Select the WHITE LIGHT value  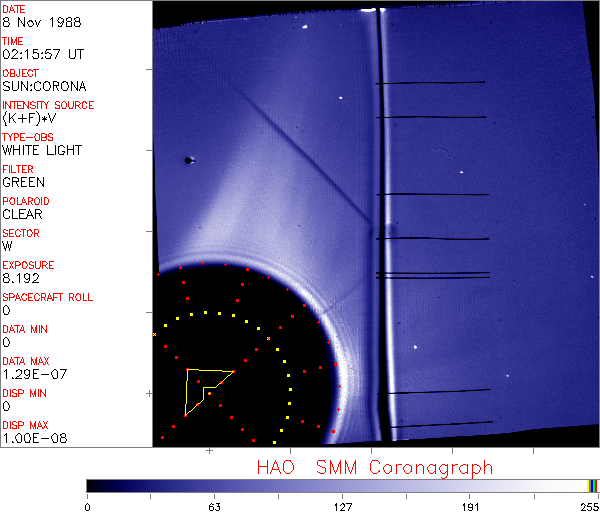pos(42,150)
